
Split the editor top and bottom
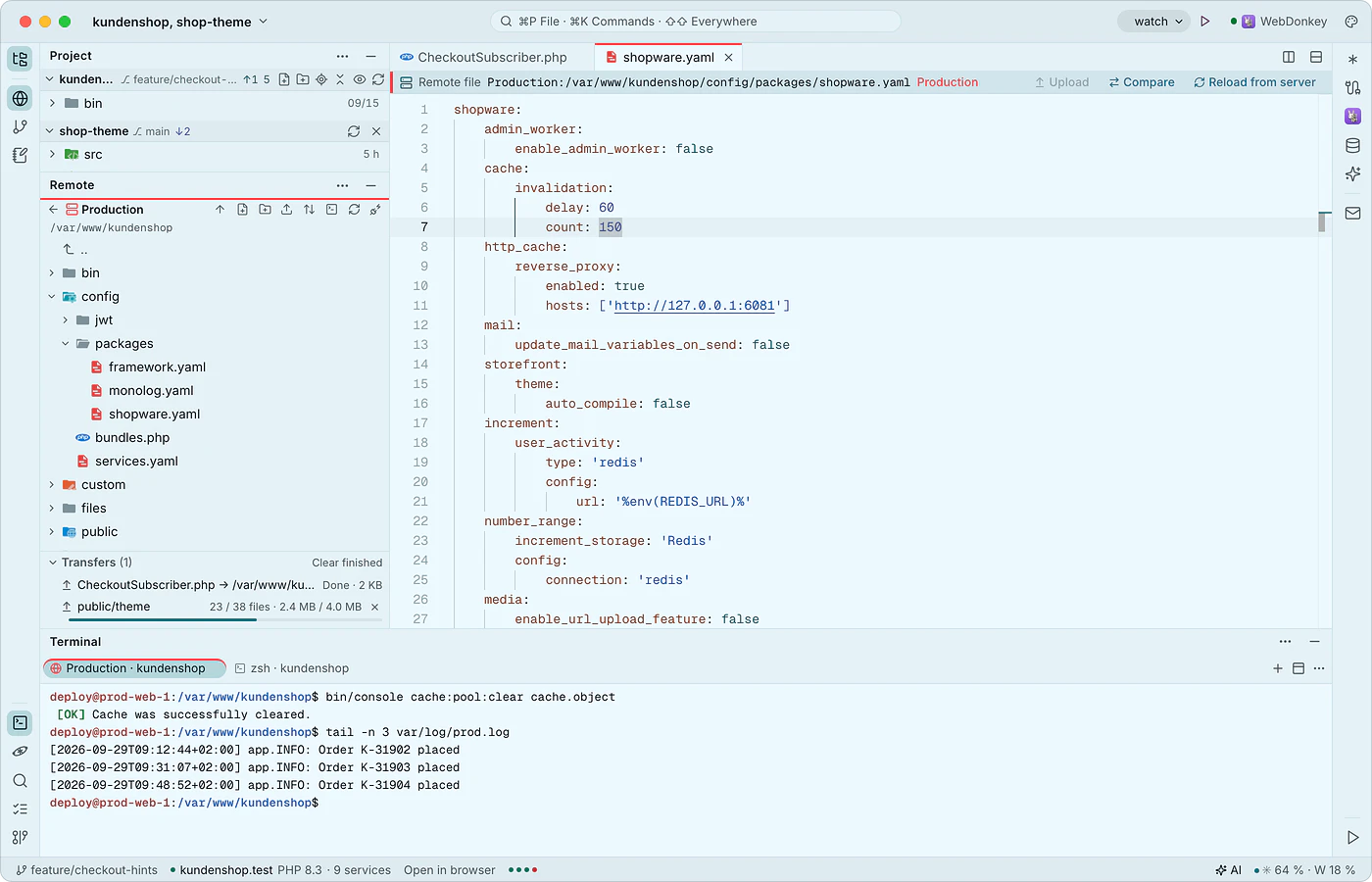click(1316, 57)
